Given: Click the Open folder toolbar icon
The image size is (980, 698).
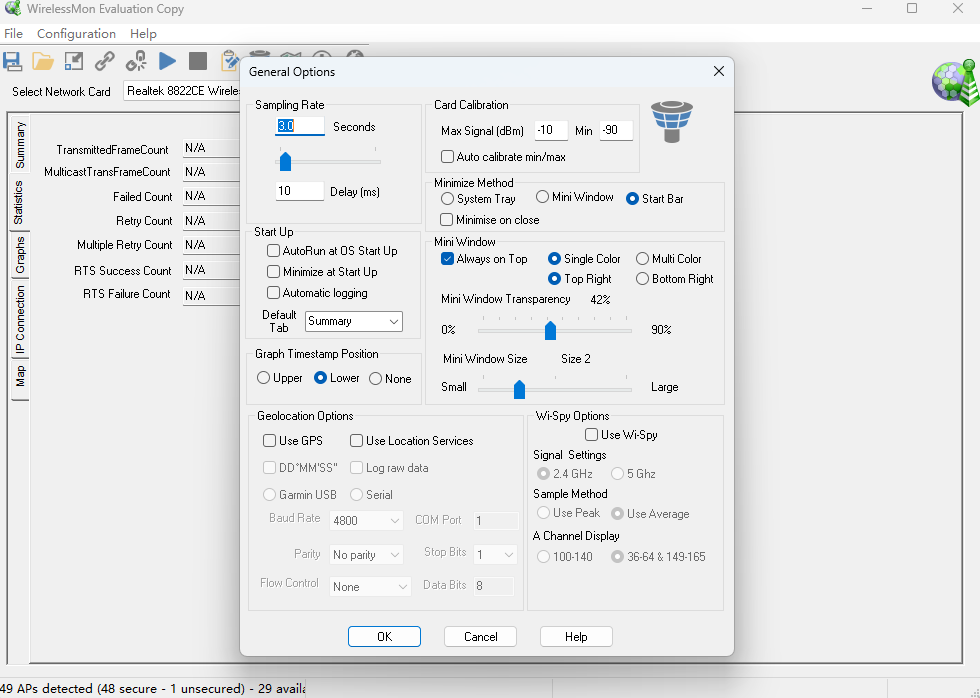Looking at the screenshot, I should [x=43, y=61].
